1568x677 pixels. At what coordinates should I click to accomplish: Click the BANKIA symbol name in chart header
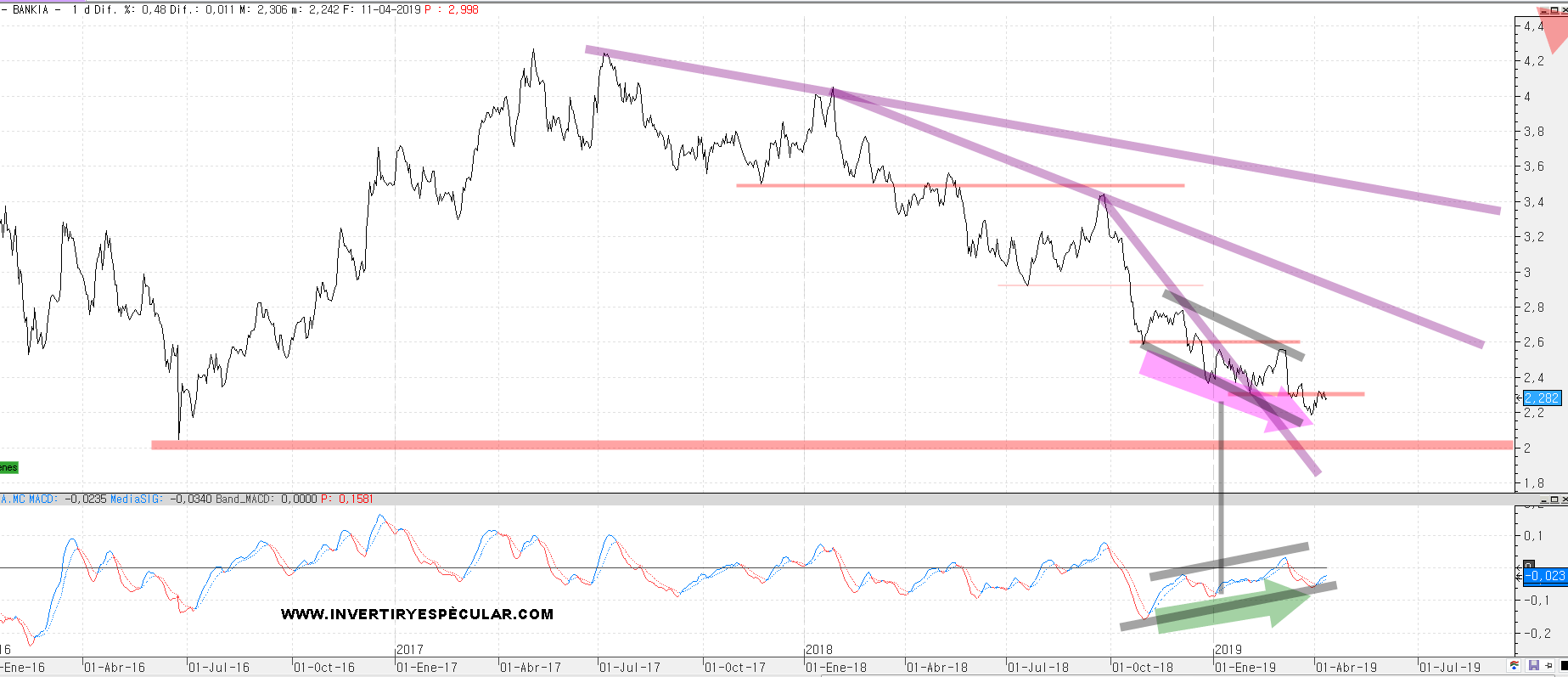[31, 10]
